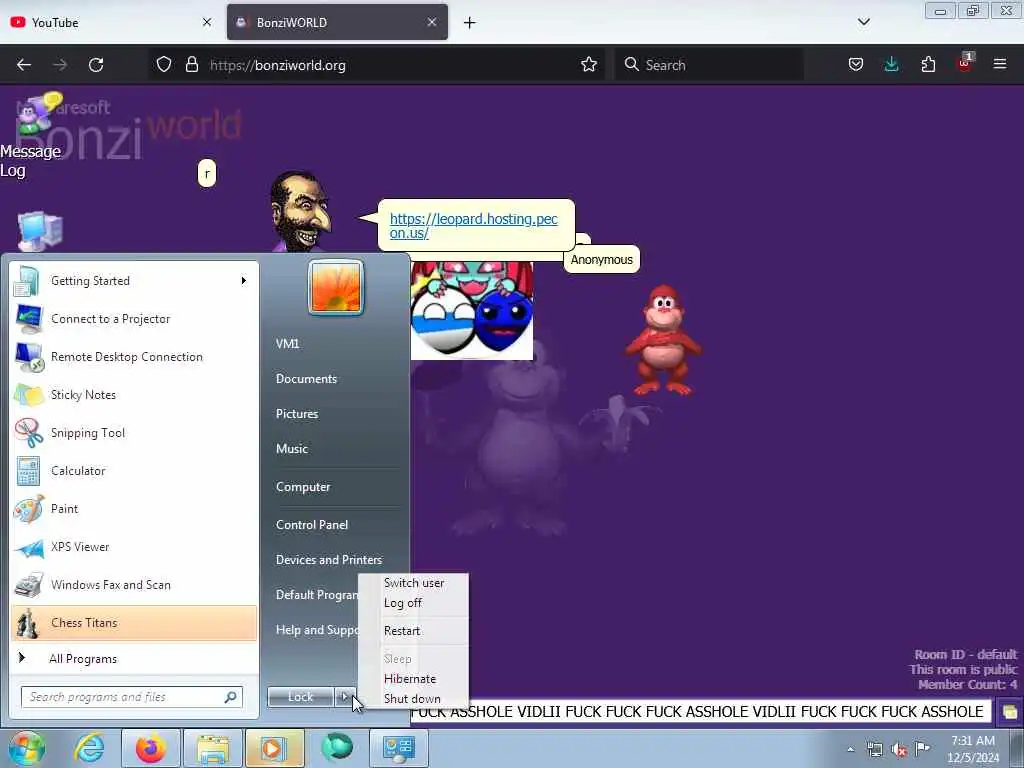Image resolution: width=1024 pixels, height=768 pixels.
Task: Open Control Panel
Action: (312, 525)
